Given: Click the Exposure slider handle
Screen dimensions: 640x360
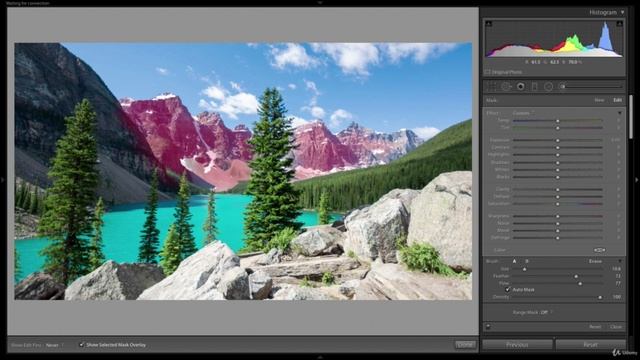Looking at the screenshot, I should coord(558,140).
